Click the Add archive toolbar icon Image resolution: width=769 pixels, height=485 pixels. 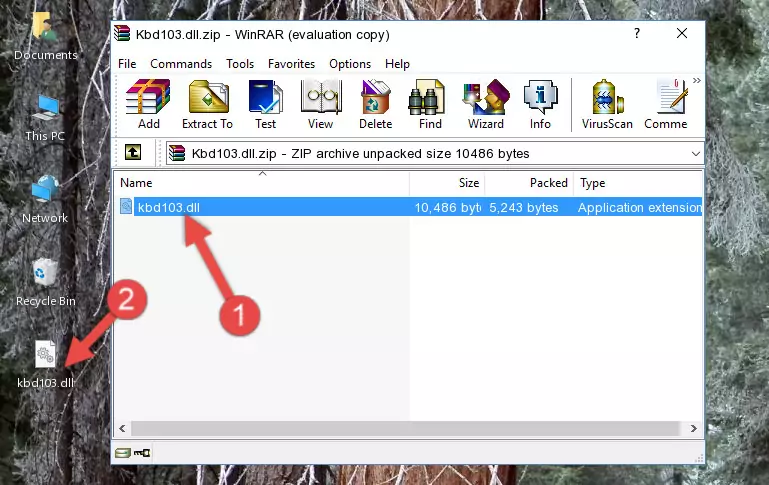148,104
